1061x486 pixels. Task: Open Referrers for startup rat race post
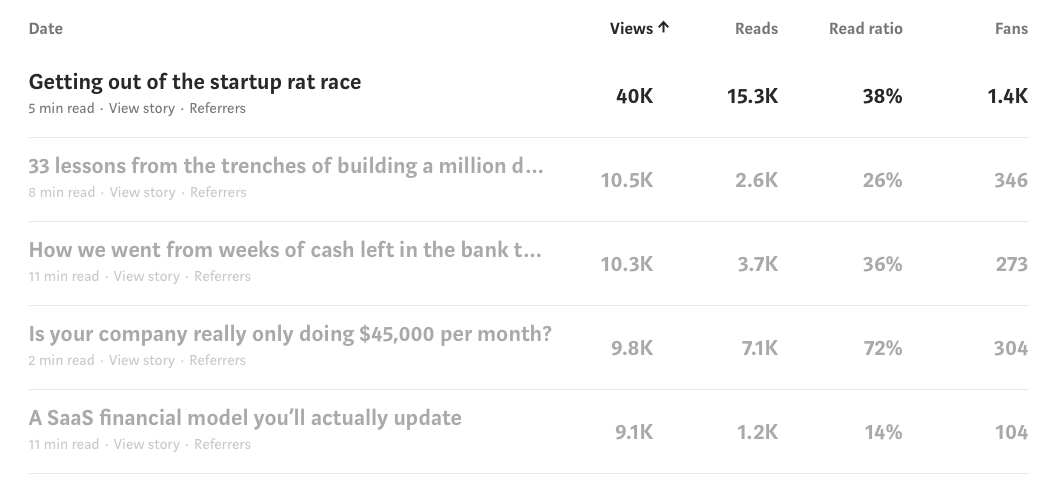tap(217, 108)
